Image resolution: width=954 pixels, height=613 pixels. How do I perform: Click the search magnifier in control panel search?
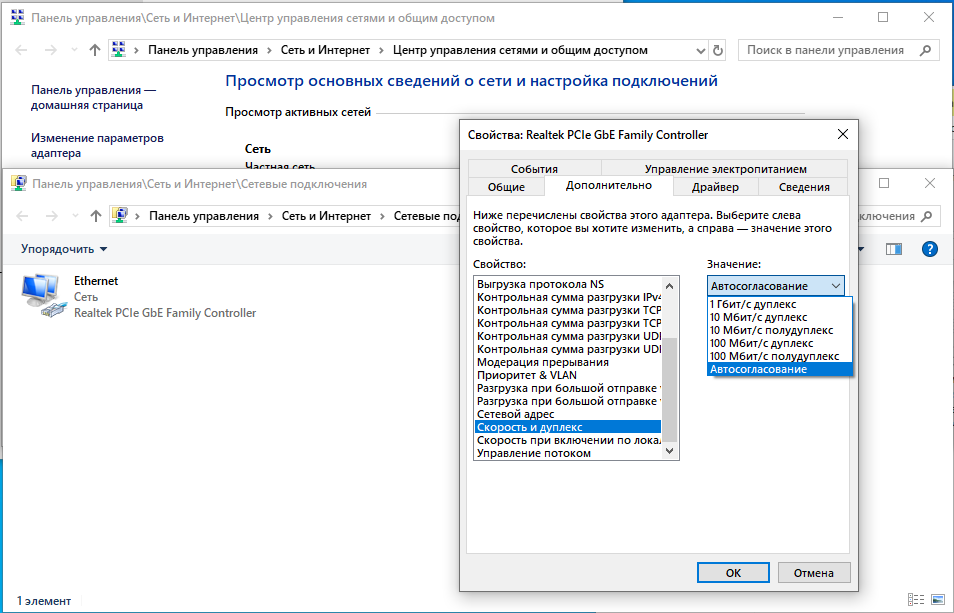click(x=927, y=50)
